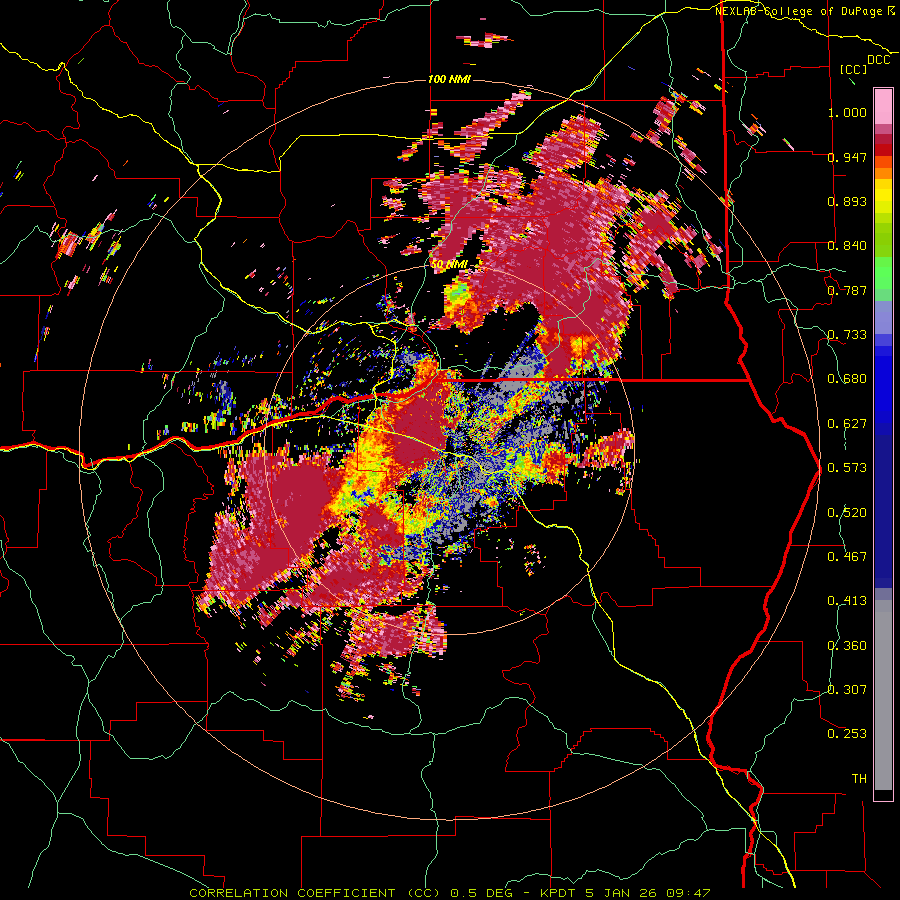The image size is (900, 900).
Task: Click the 1.000 value on the color scale
Action: click(x=847, y=112)
